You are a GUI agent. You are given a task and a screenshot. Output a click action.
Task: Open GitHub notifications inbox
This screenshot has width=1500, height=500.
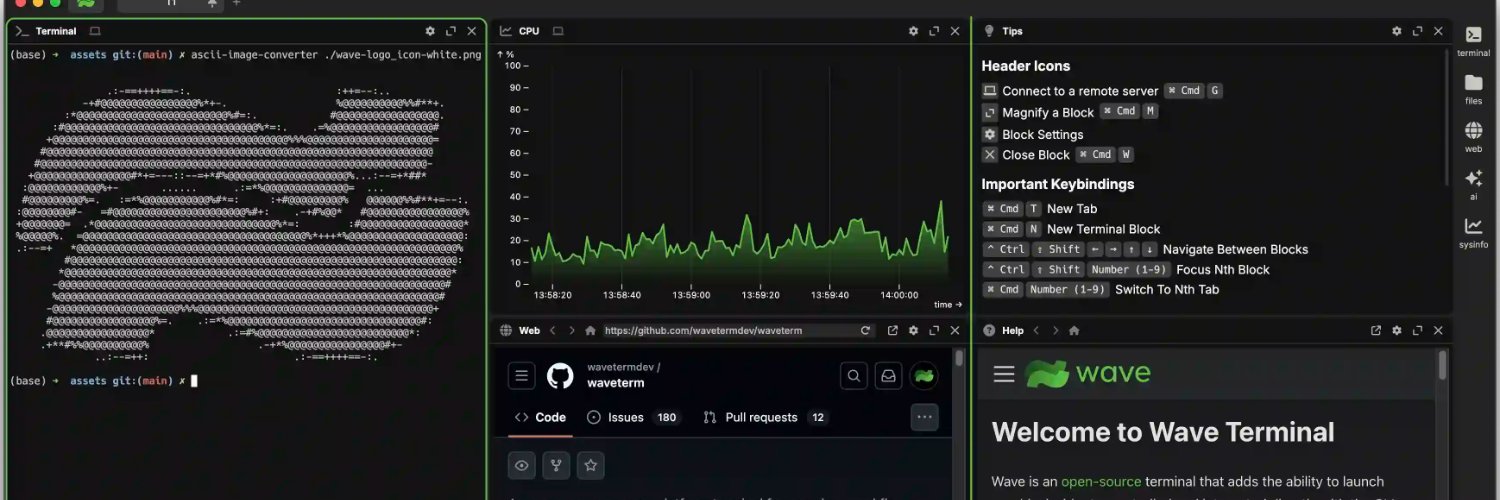(887, 376)
